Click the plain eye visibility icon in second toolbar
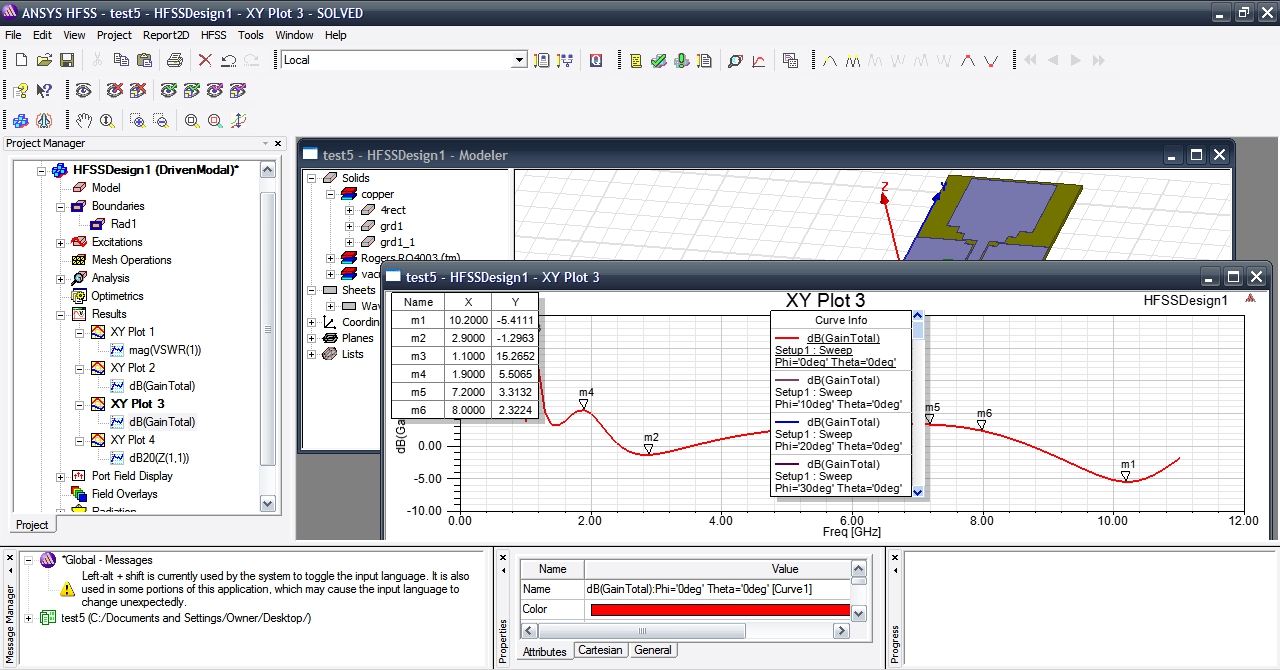Image resolution: width=1280 pixels, height=670 pixels. [x=84, y=91]
